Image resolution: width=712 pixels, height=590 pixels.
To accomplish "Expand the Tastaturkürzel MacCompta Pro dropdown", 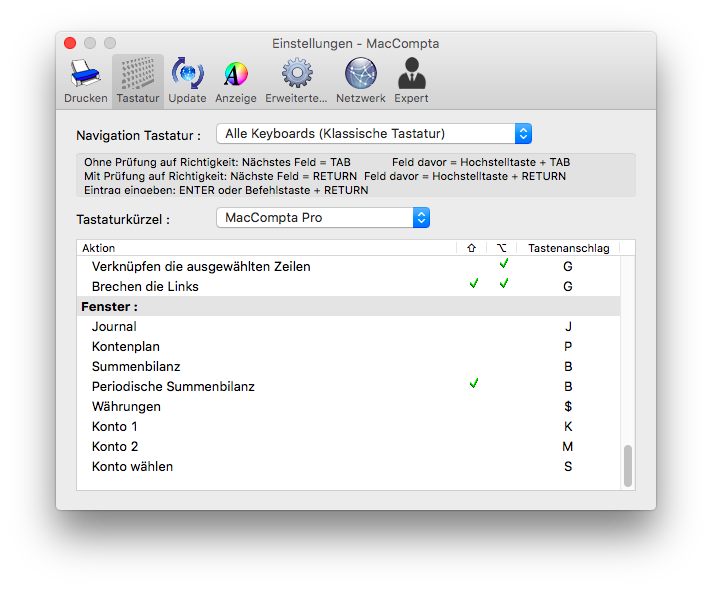I will point(322,217).
